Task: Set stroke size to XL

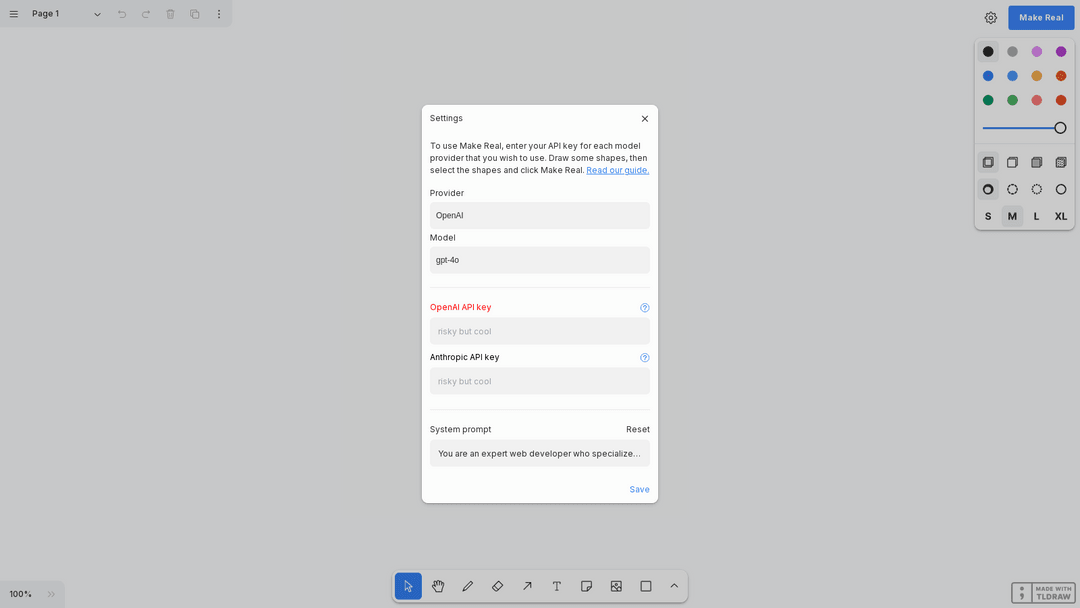Action: (x=1061, y=216)
